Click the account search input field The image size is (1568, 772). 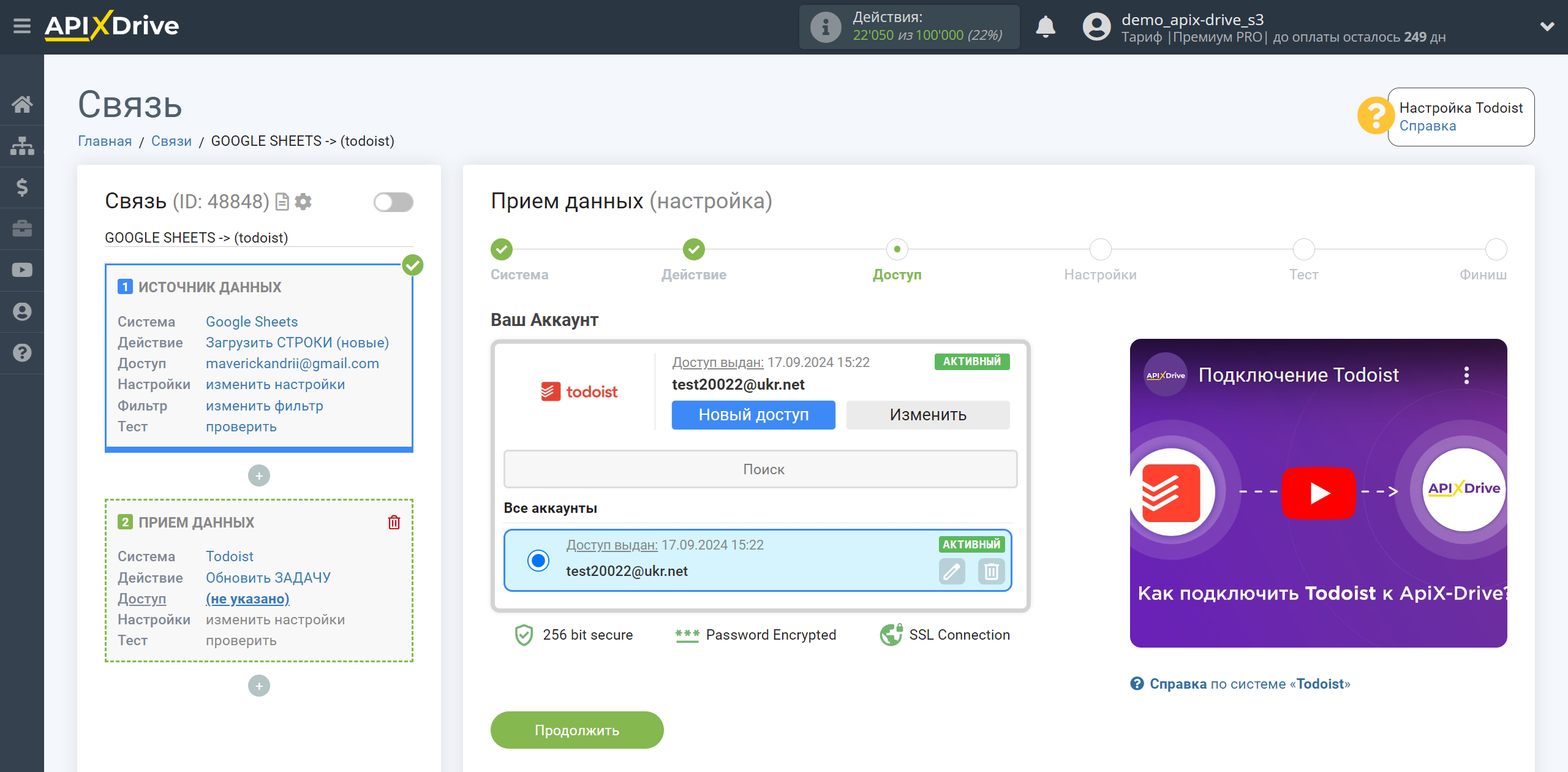762,469
